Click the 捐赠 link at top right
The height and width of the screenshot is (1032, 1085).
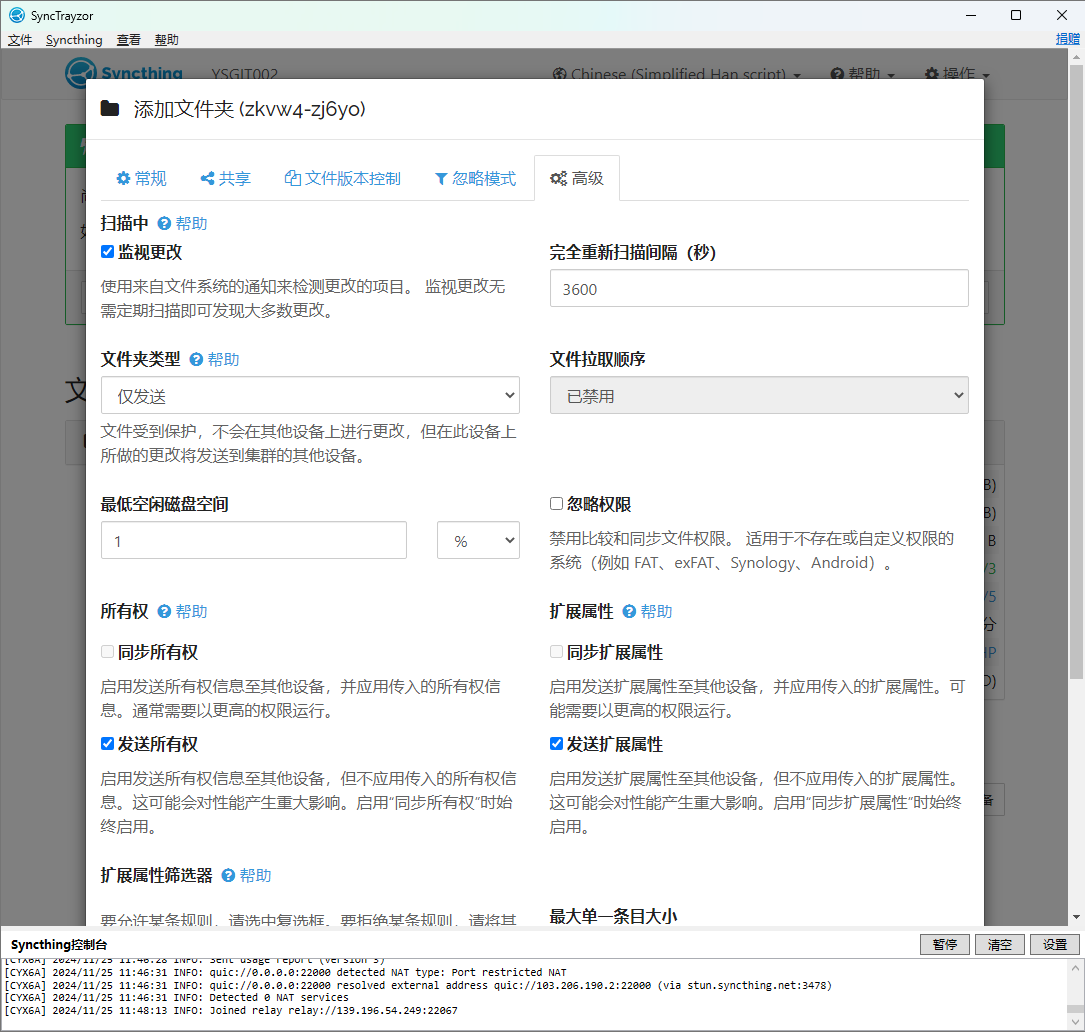pyautogui.click(x=1068, y=39)
